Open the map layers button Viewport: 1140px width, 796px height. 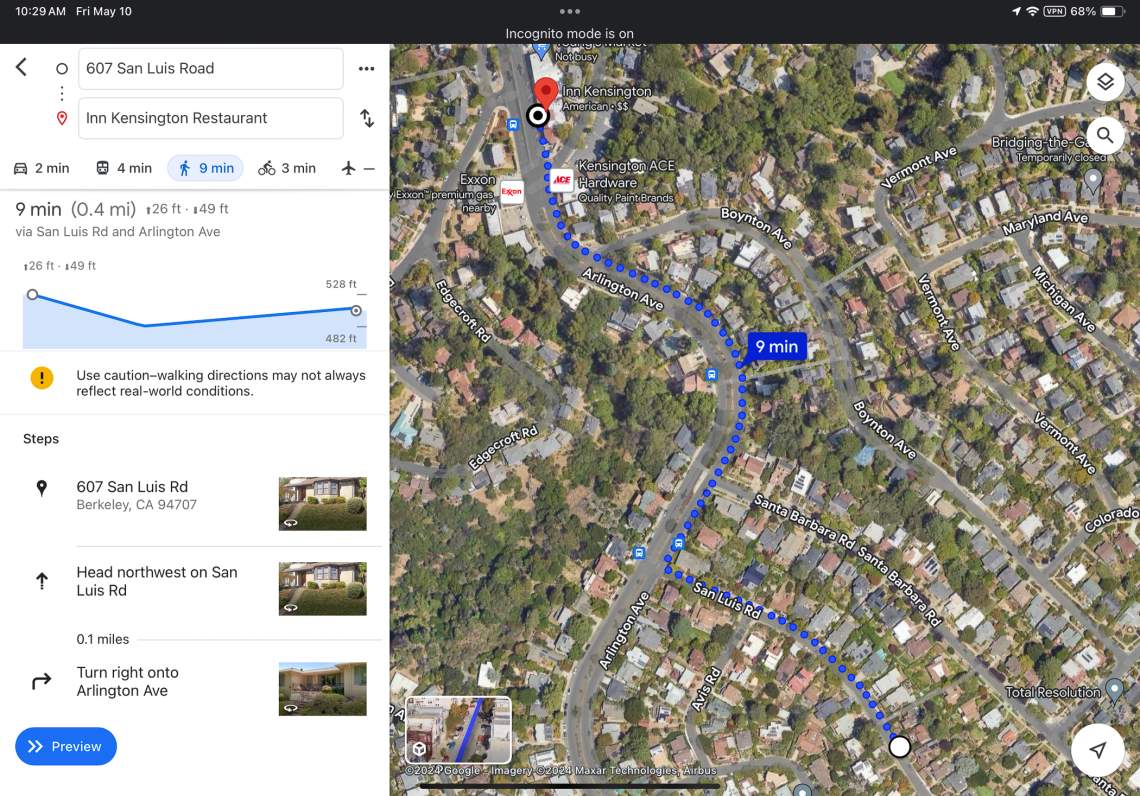(x=1105, y=81)
